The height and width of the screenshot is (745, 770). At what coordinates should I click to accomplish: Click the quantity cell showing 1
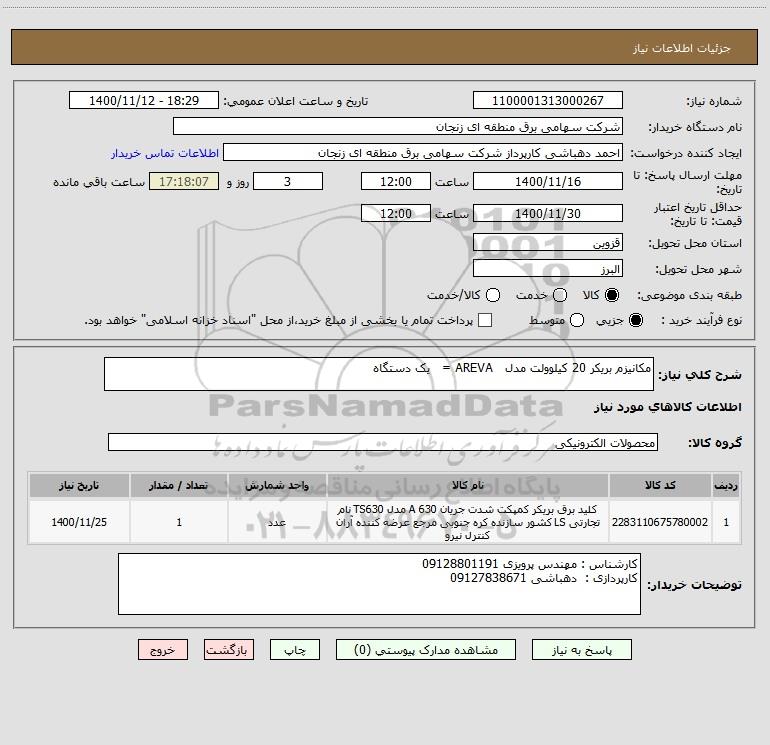(x=179, y=522)
